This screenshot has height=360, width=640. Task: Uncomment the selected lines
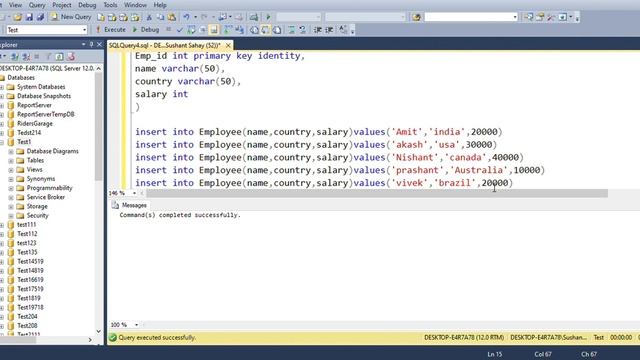coord(303,30)
